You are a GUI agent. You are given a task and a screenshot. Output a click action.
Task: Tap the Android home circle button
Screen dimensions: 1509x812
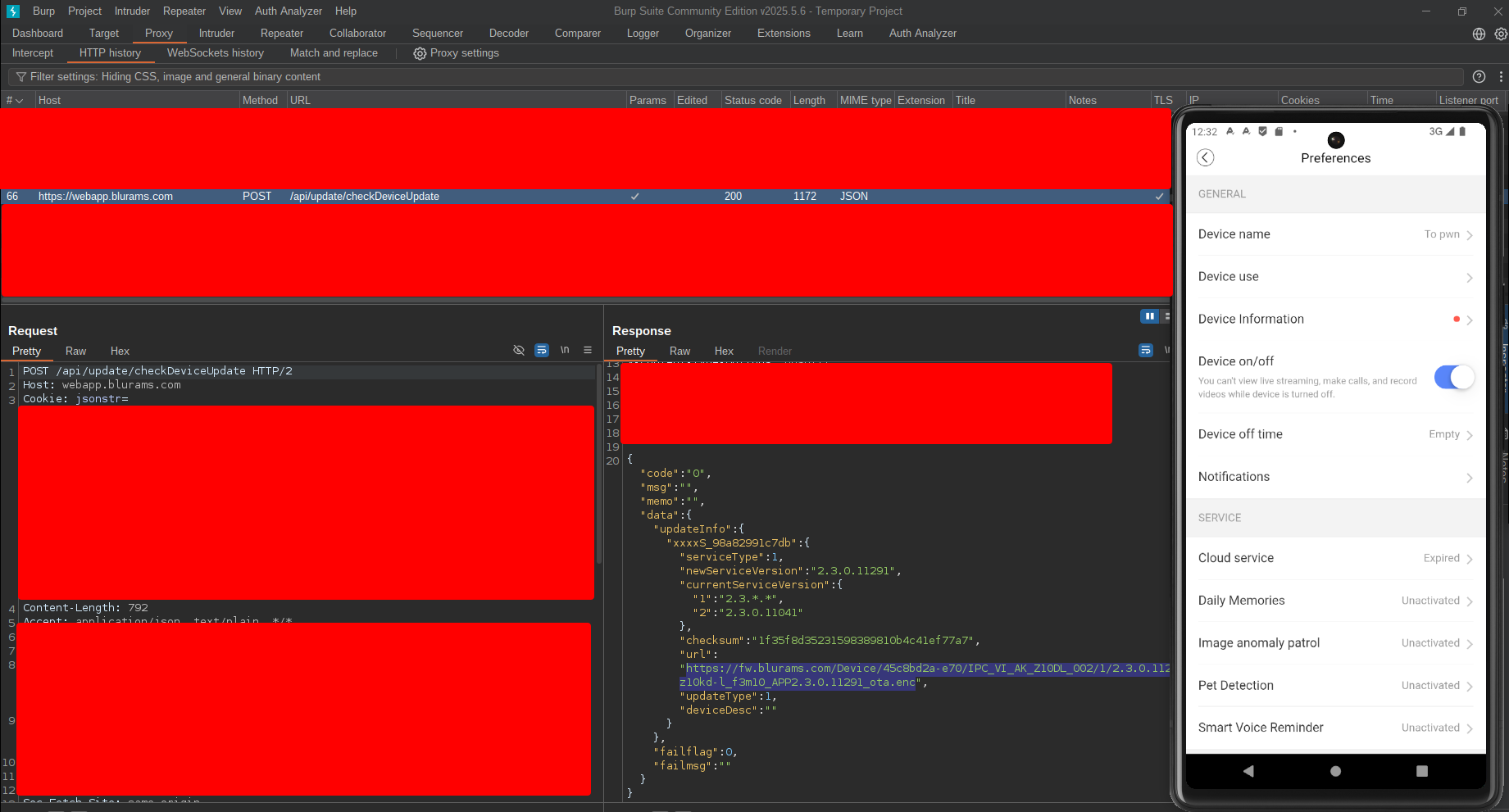pos(1335,771)
